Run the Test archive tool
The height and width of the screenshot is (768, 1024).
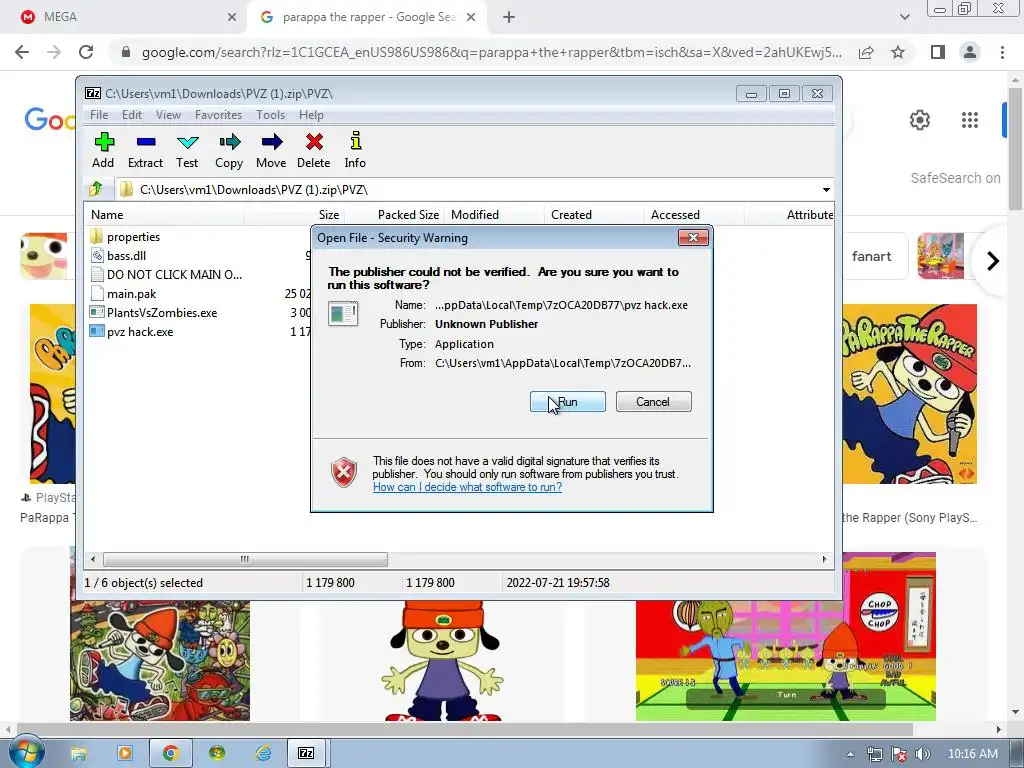(x=187, y=150)
